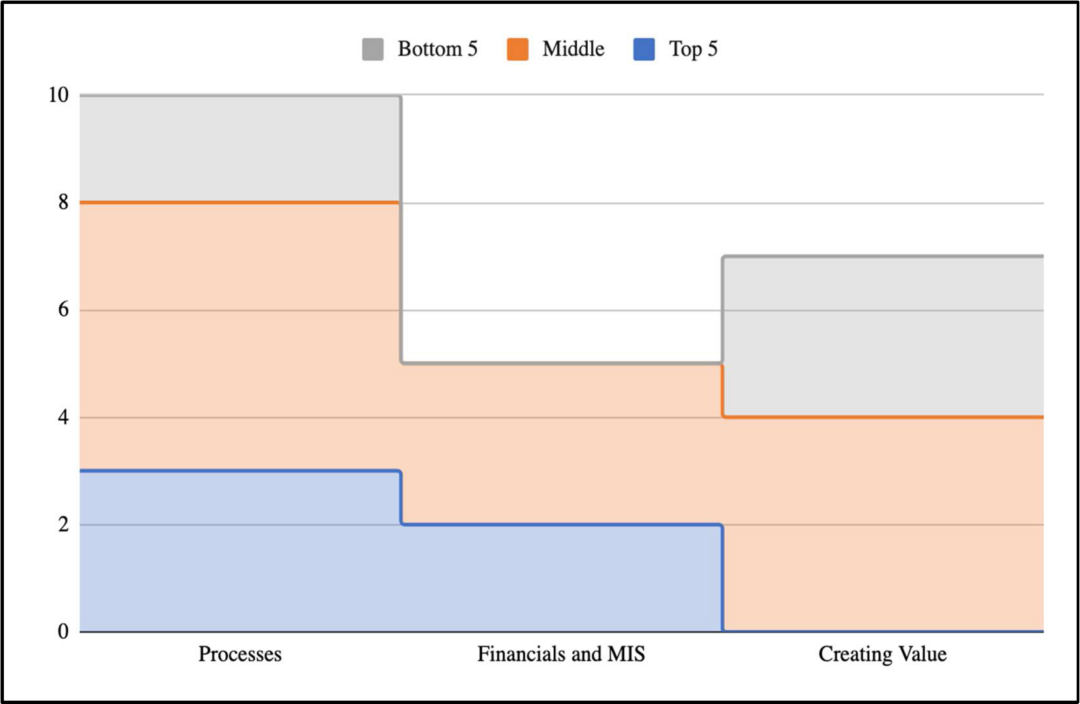
Task: Click the Creating Value axis label
Action: point(882,654)
